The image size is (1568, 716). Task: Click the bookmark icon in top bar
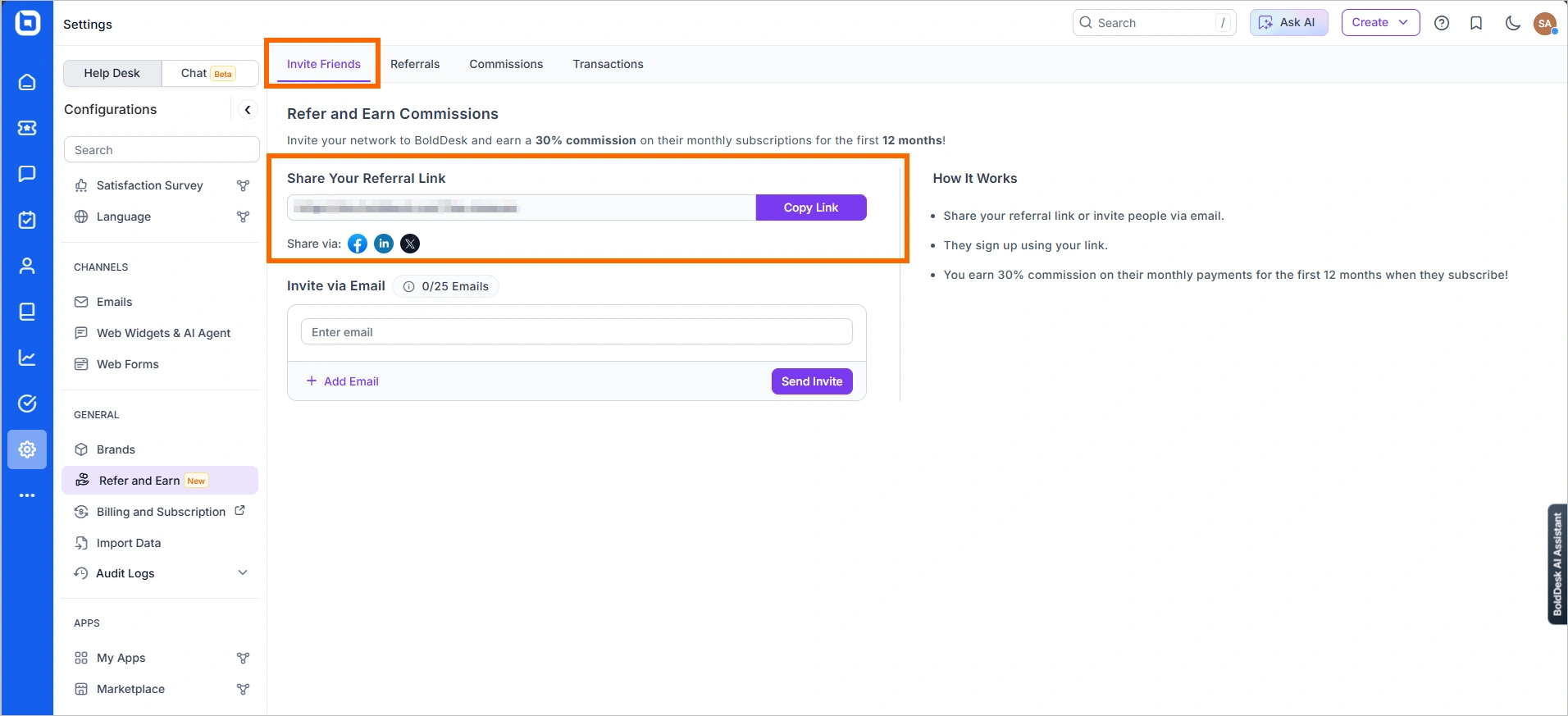tap(1476, 23)
